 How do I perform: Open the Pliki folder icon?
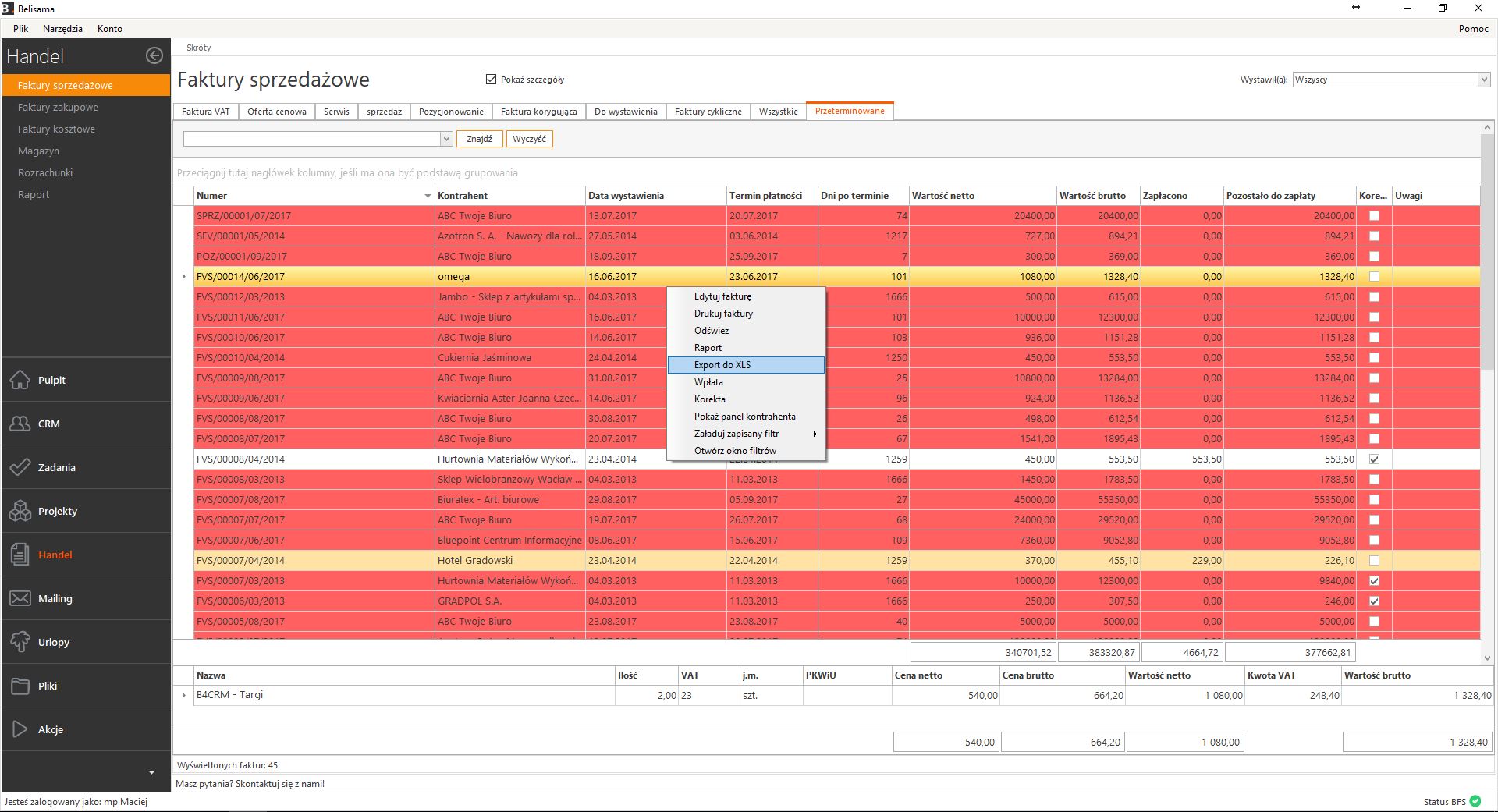20,686
